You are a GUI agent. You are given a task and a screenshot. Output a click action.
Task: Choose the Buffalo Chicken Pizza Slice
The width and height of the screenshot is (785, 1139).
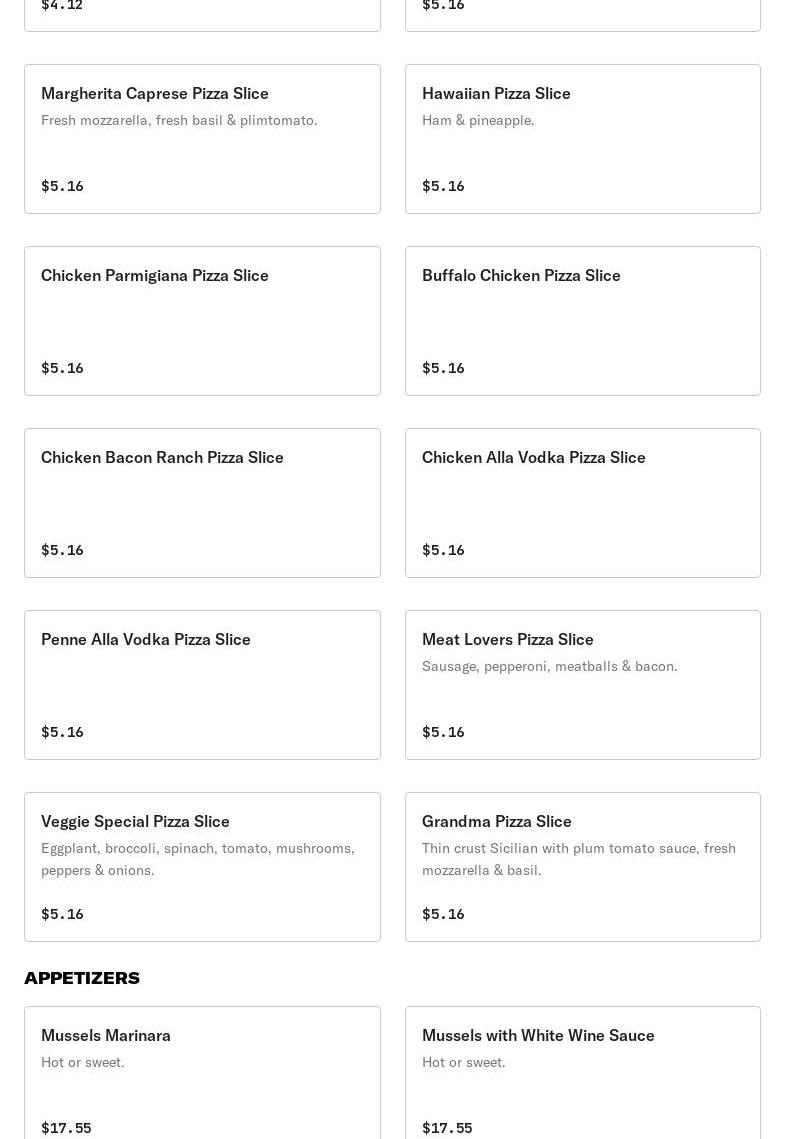[582, 321]
